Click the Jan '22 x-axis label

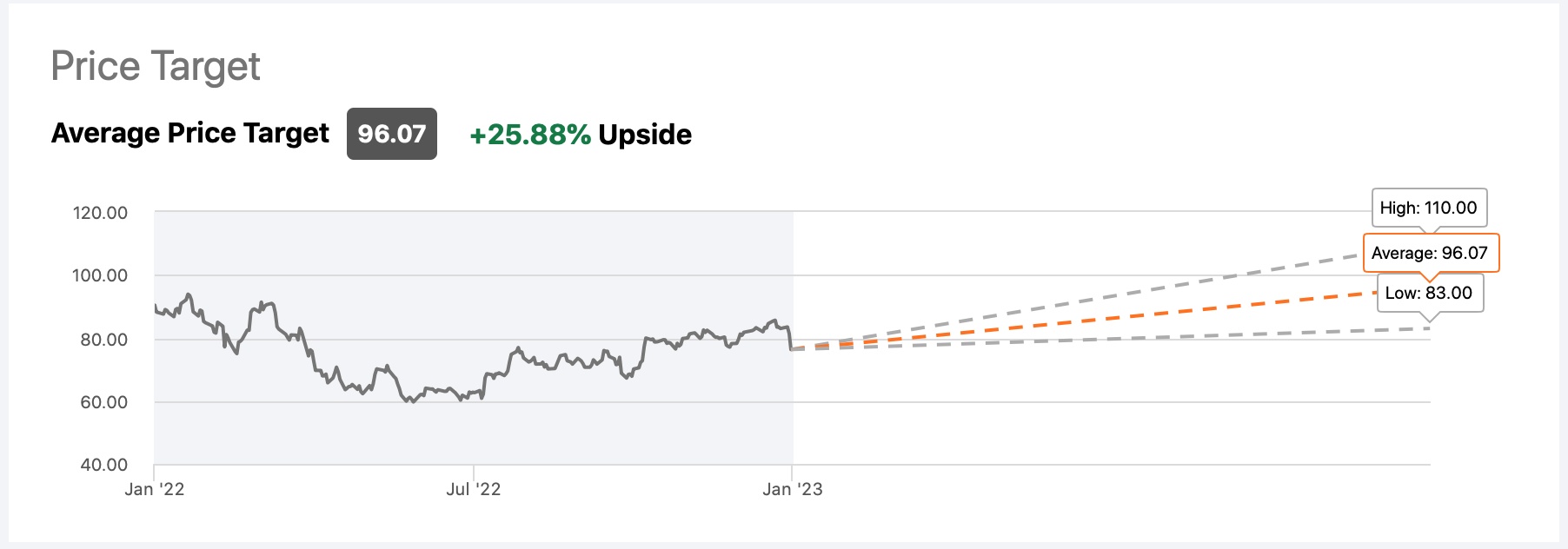point(155,489)
